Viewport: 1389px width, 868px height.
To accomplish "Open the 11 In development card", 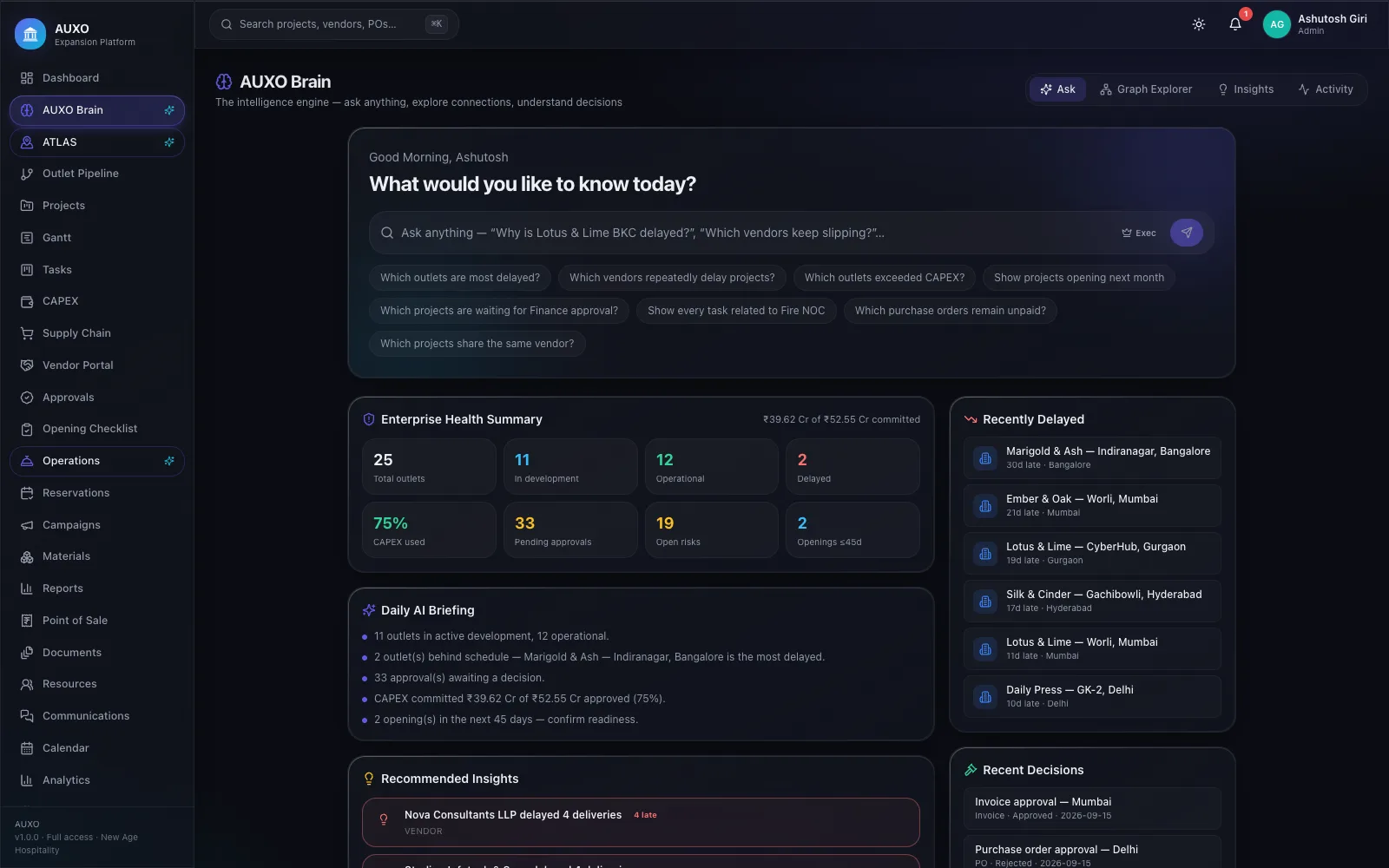I will (x=570, y=467).
